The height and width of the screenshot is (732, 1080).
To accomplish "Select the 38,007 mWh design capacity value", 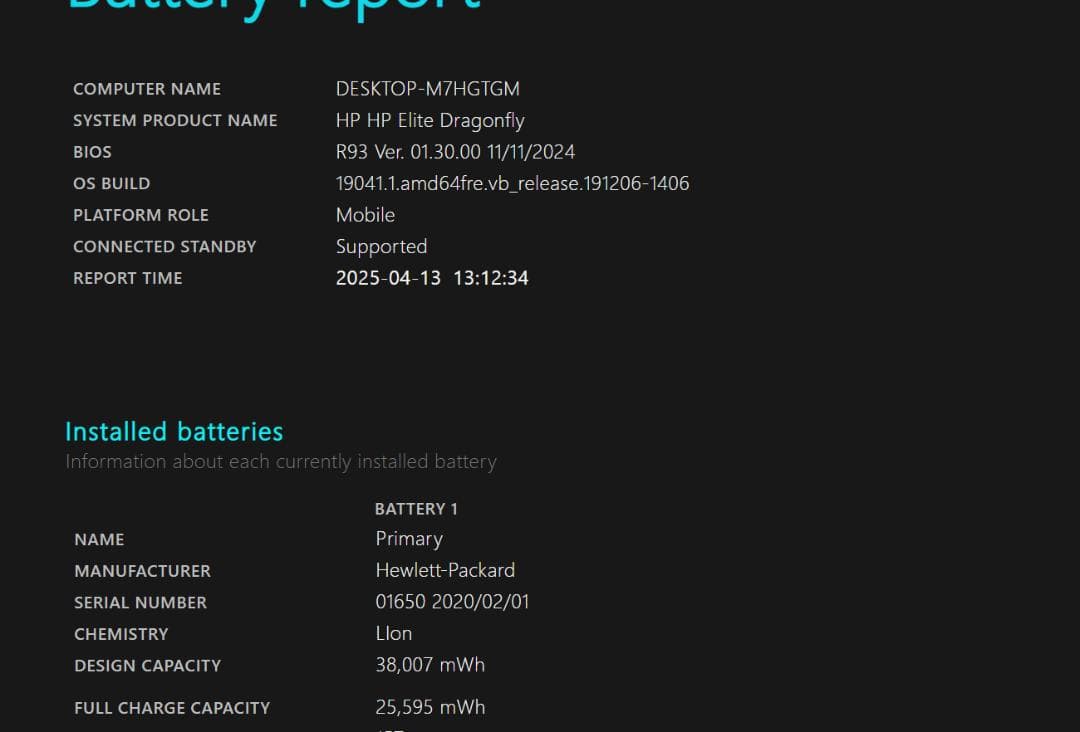I will click(430, 664).
